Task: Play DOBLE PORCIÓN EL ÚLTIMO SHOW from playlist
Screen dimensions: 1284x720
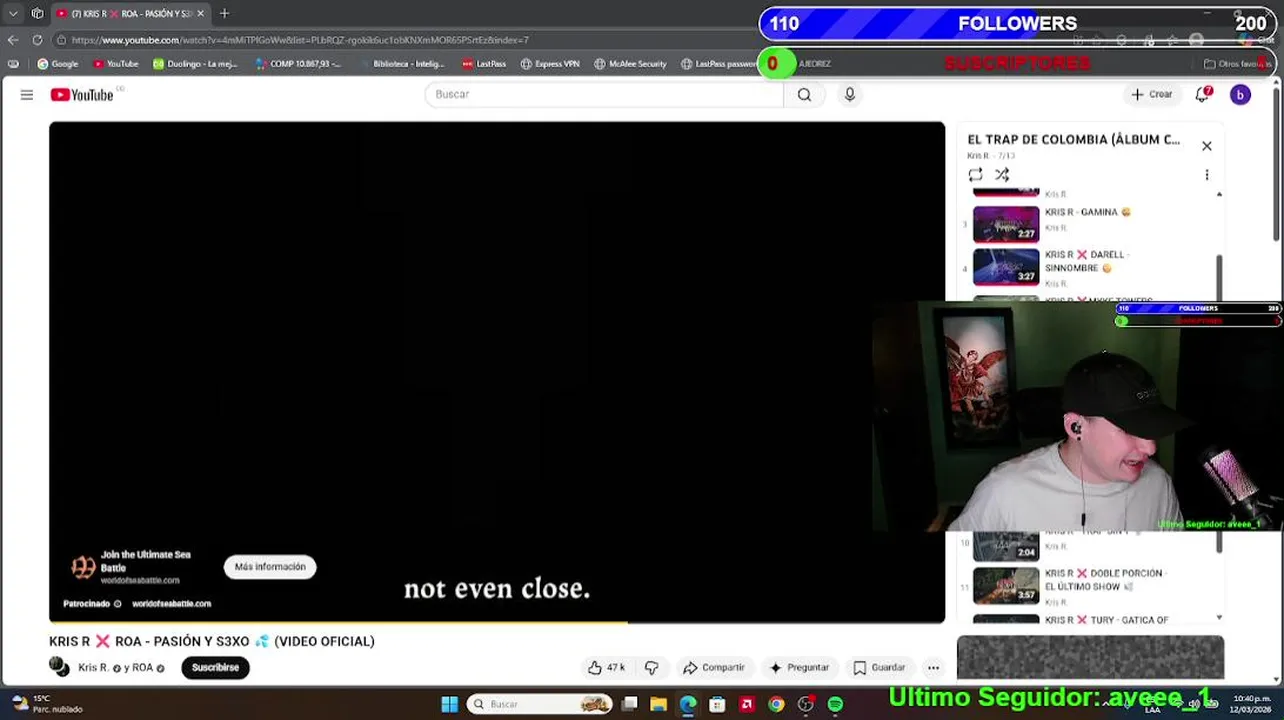Action: click(x=1104, y=580)
